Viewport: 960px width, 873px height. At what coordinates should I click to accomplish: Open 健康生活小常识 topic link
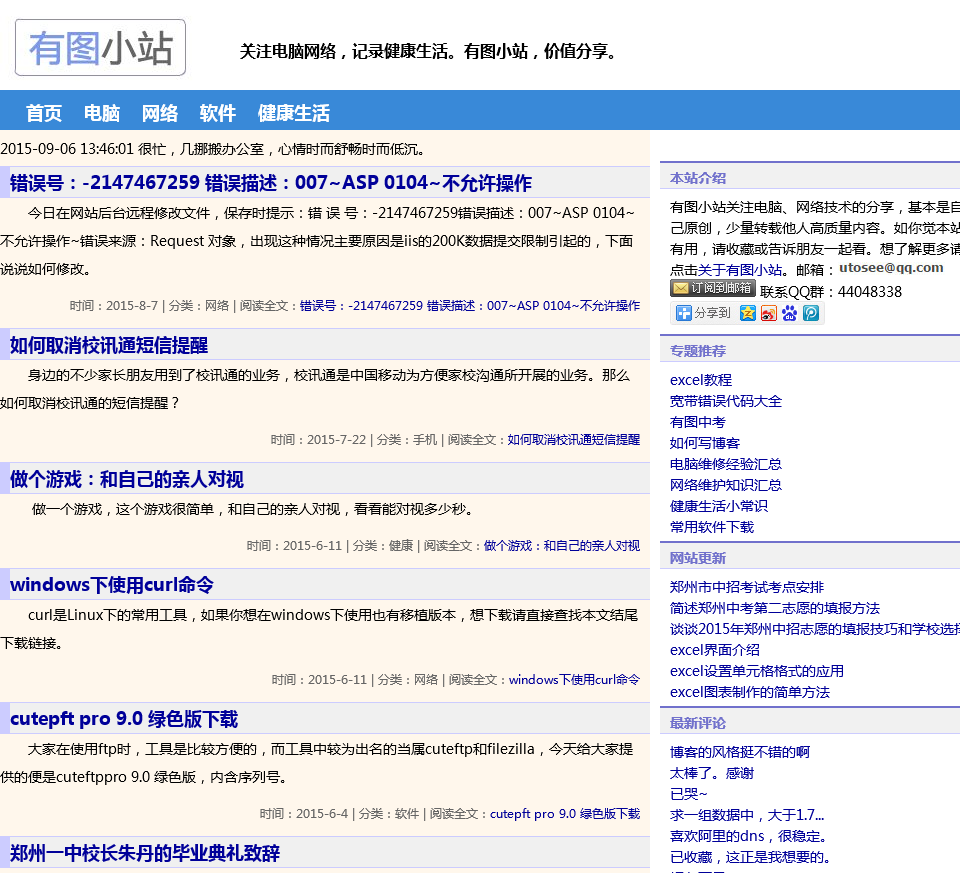click(x=719, y=506)
